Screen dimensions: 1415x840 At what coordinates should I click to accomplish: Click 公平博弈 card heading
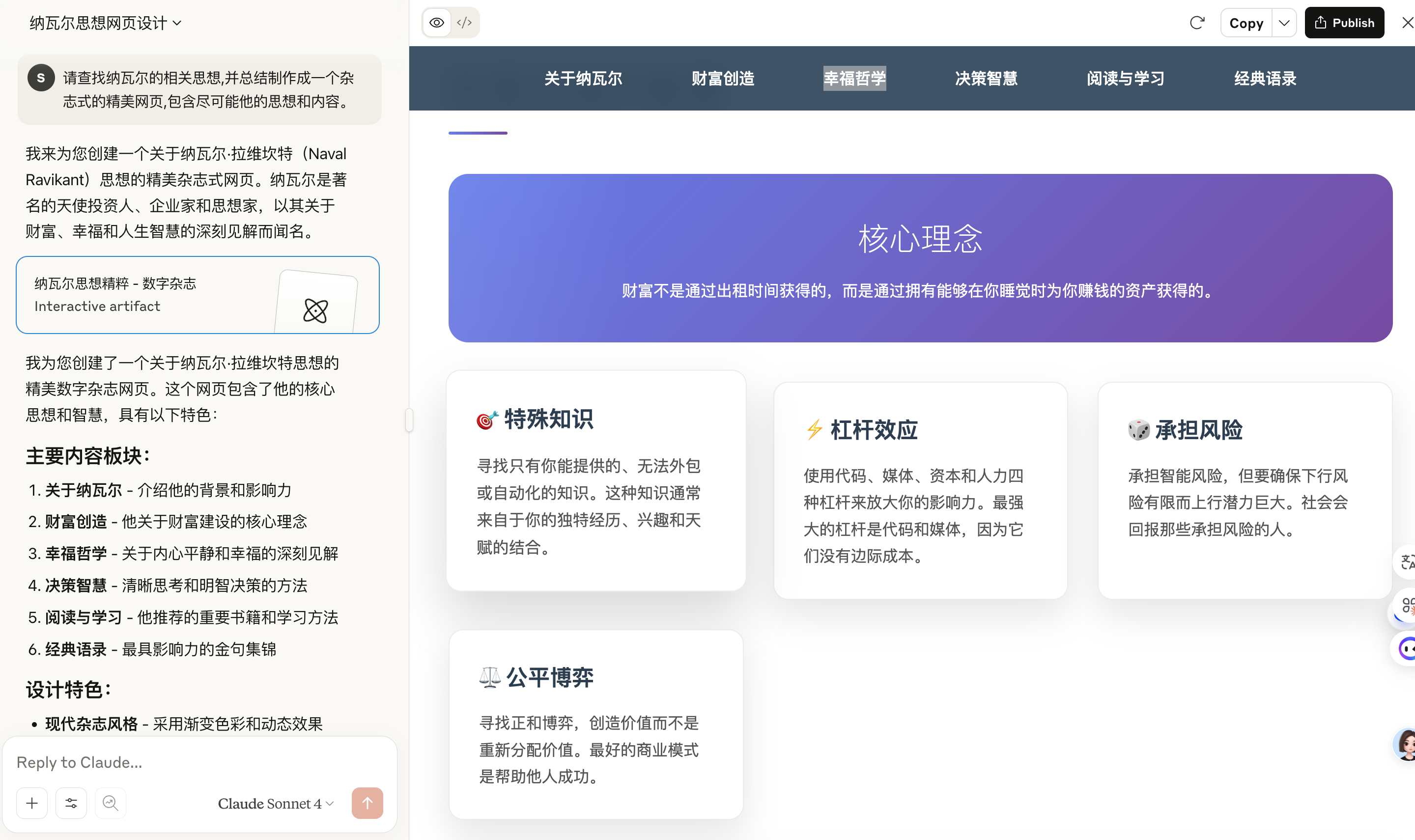pyautogui.click(x=550, y=677)
